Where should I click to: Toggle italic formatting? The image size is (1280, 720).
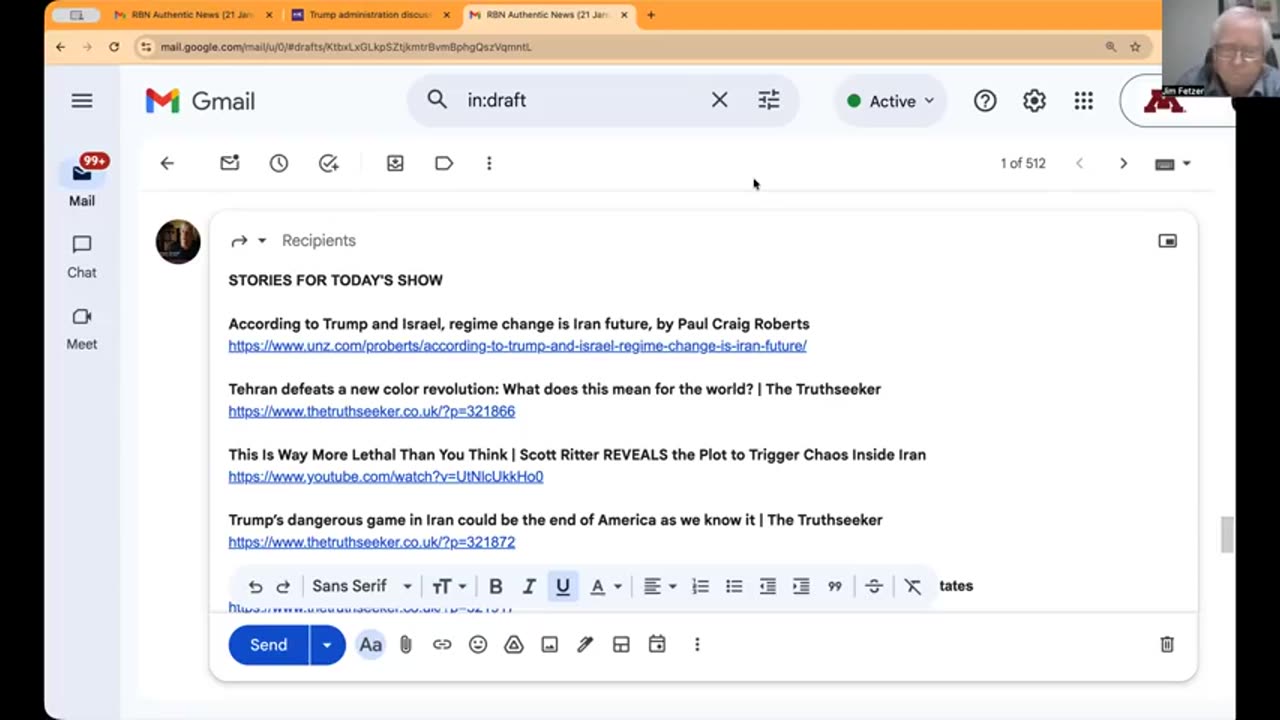tap(529, 587)
